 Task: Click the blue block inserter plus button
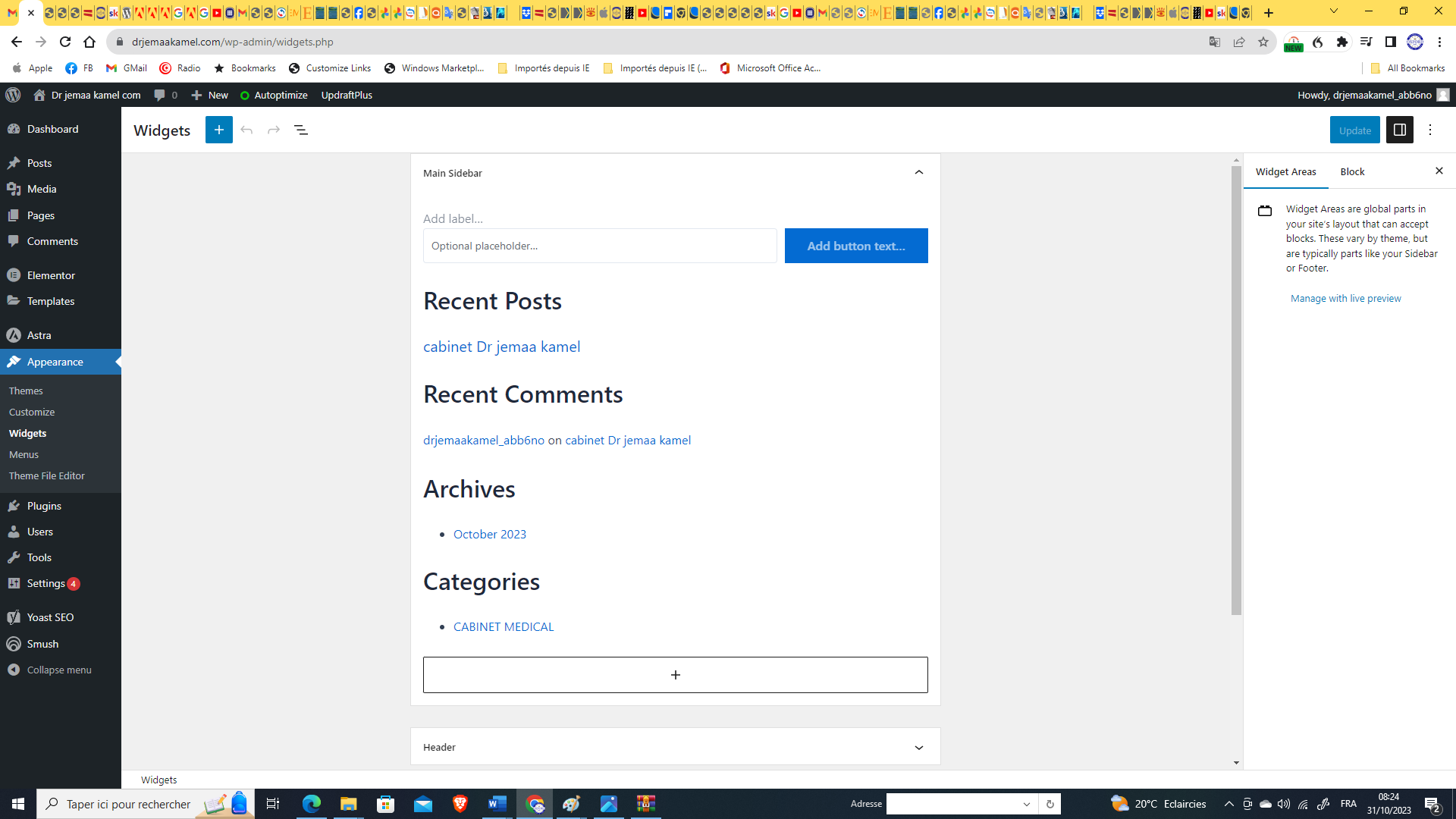(x=218, y=130)
